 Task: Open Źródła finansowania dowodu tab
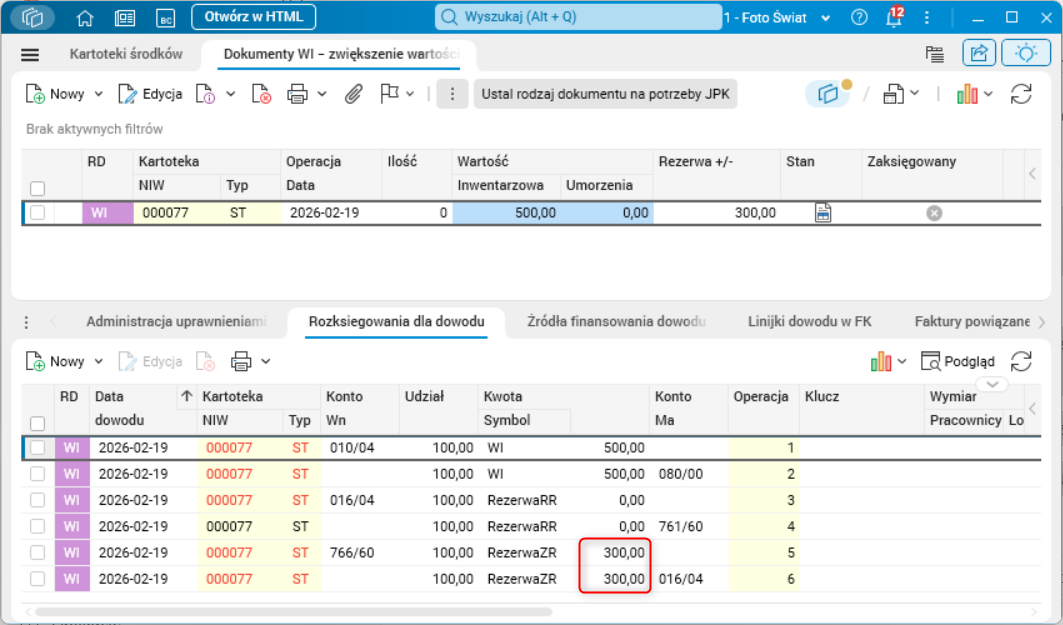(x=616, y=322)
